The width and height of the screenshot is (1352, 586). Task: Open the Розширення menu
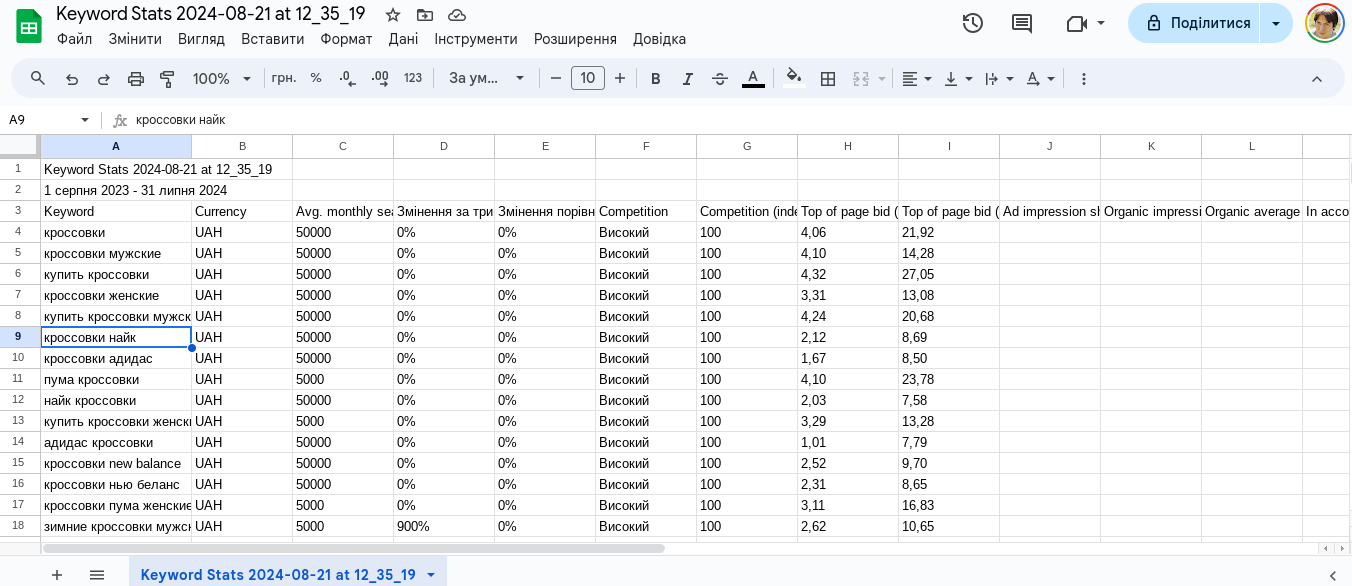[x=575, y=39]
